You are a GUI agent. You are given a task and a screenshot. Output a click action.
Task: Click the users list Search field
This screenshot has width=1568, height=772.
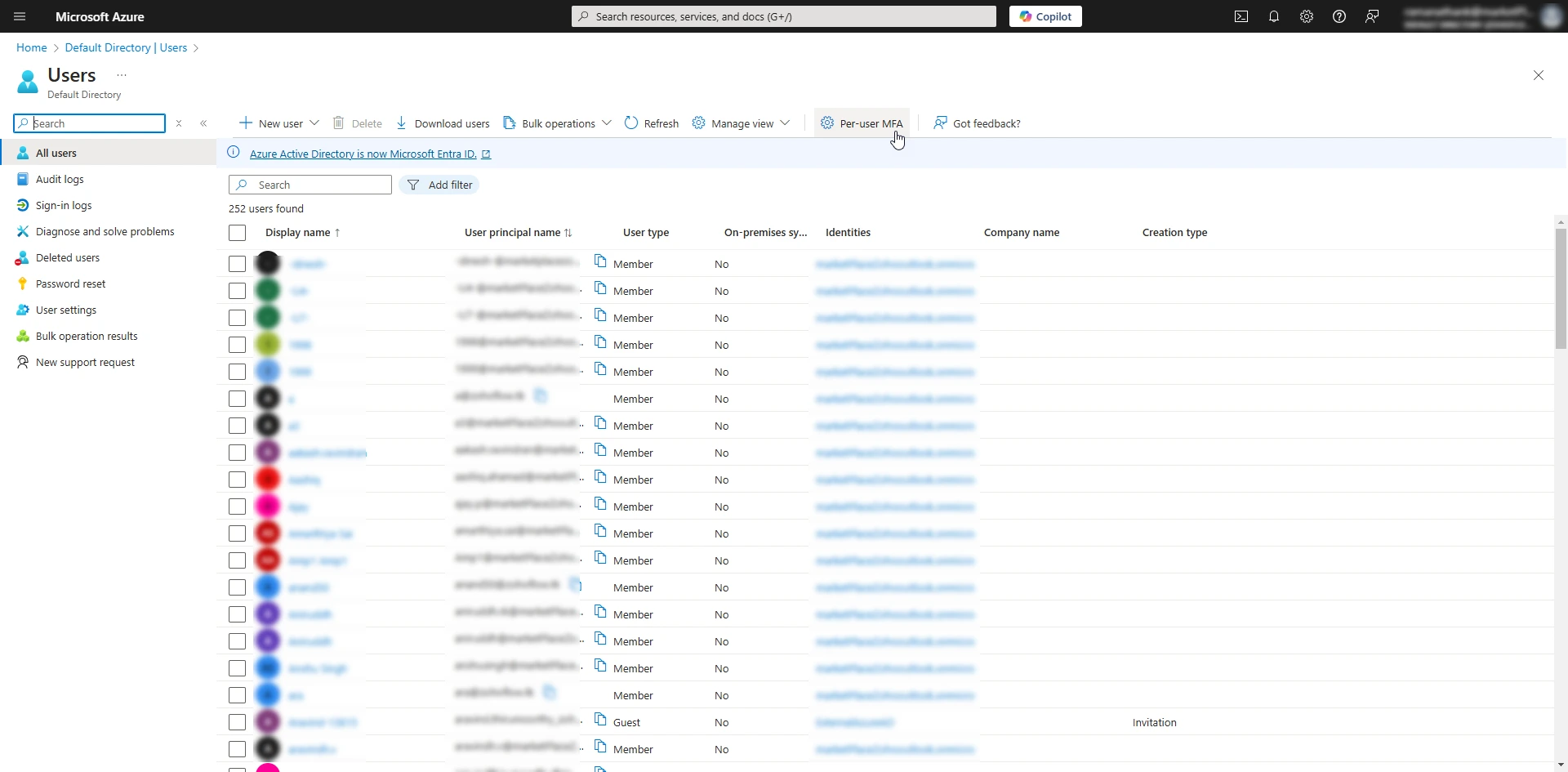(x=318, y=185)
